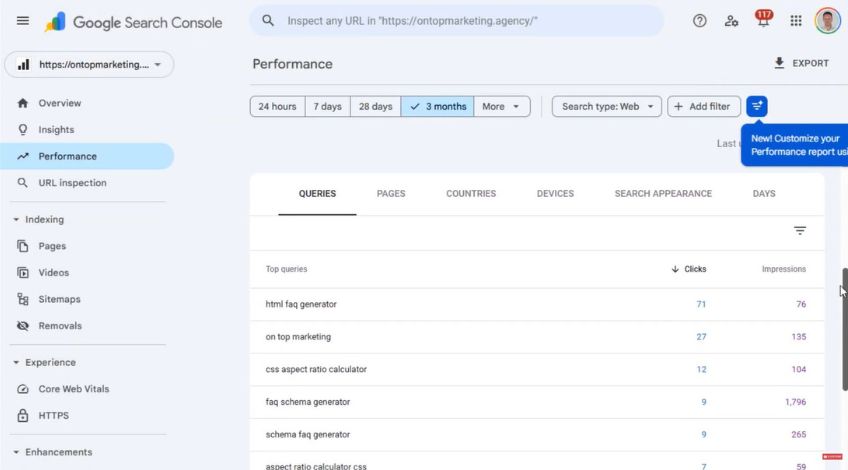Click the vertical page scrollbar

coord(845,329)
